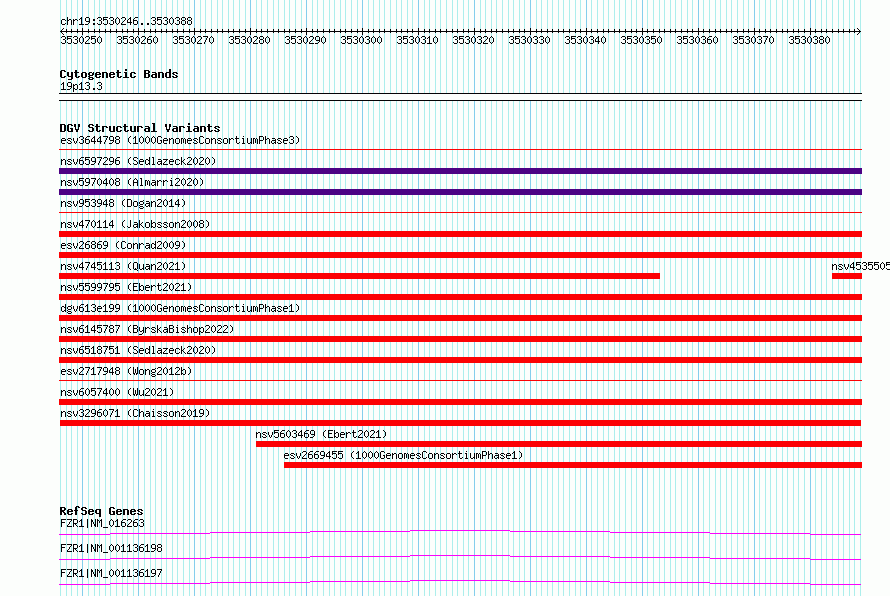Open variant nsv6597296 (Sedlazeck2020)
The width and height of the screenshot is (890, 596).
(138, 161)
